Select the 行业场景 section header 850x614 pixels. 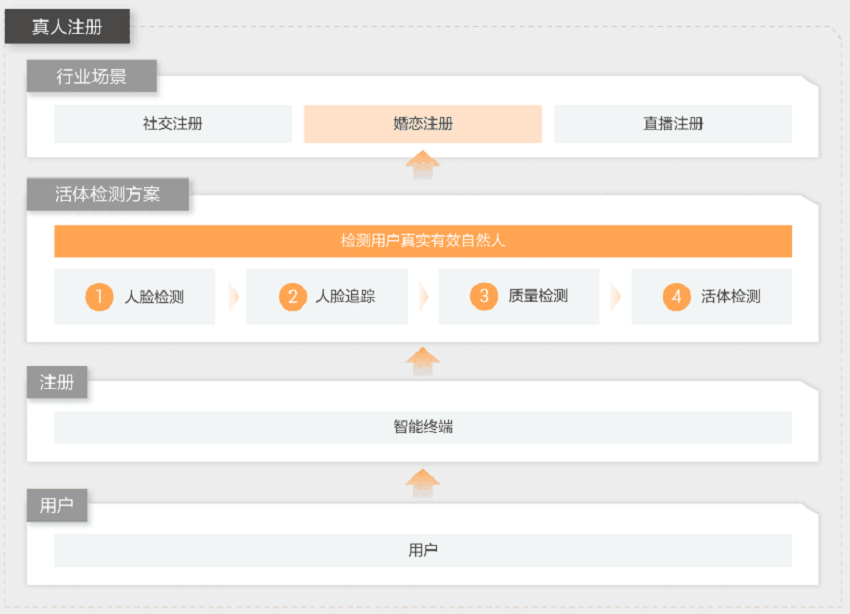(92, 76)
